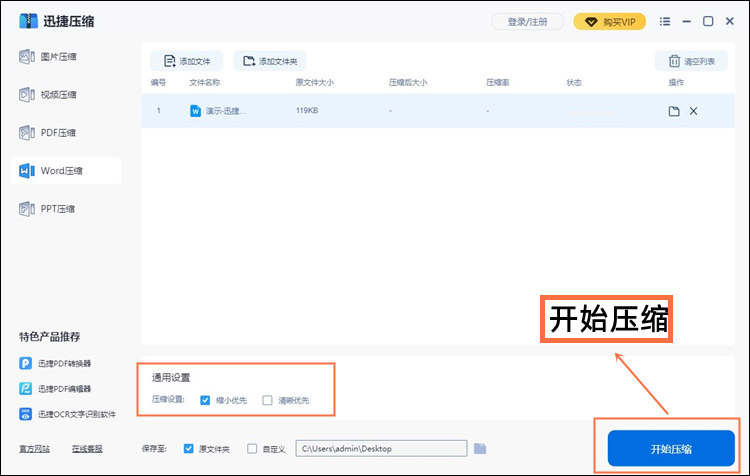Click the save path input field
The image size is (750, 476).
pos(381,449)
